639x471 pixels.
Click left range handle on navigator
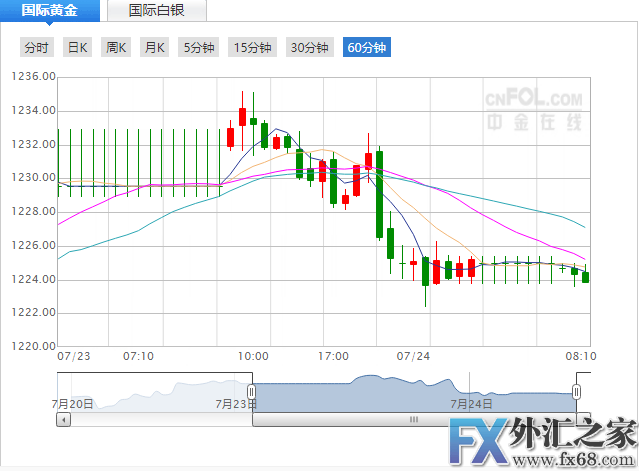[x=251, y=392]
